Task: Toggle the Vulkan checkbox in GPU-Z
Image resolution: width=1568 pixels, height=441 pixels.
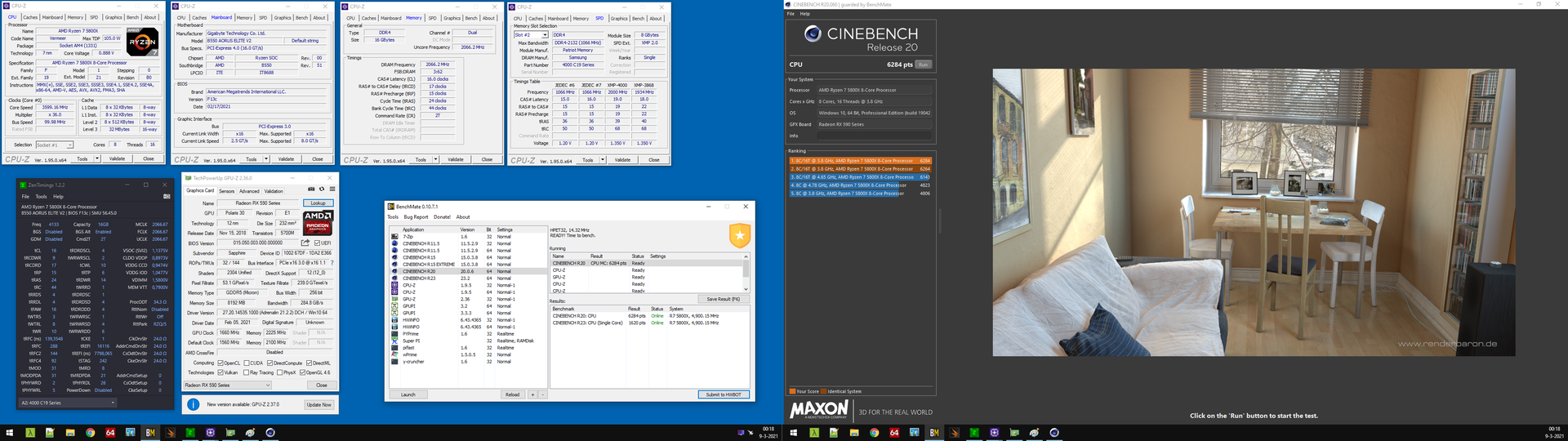Action: tap(220, 372)
